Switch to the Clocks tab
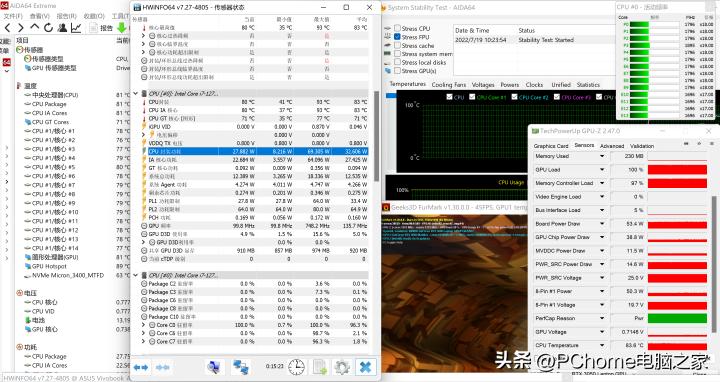Viewport: 720px width, 382px height. tap(534, 84)
